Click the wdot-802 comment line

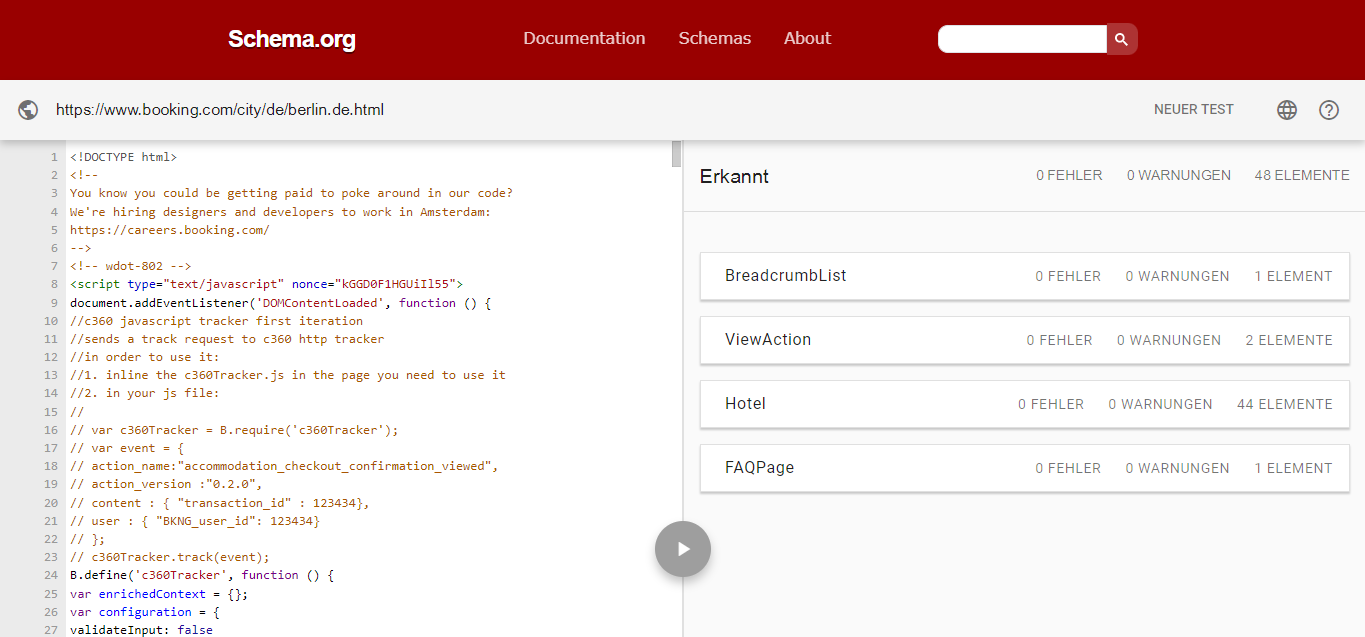tap(130, 266)
